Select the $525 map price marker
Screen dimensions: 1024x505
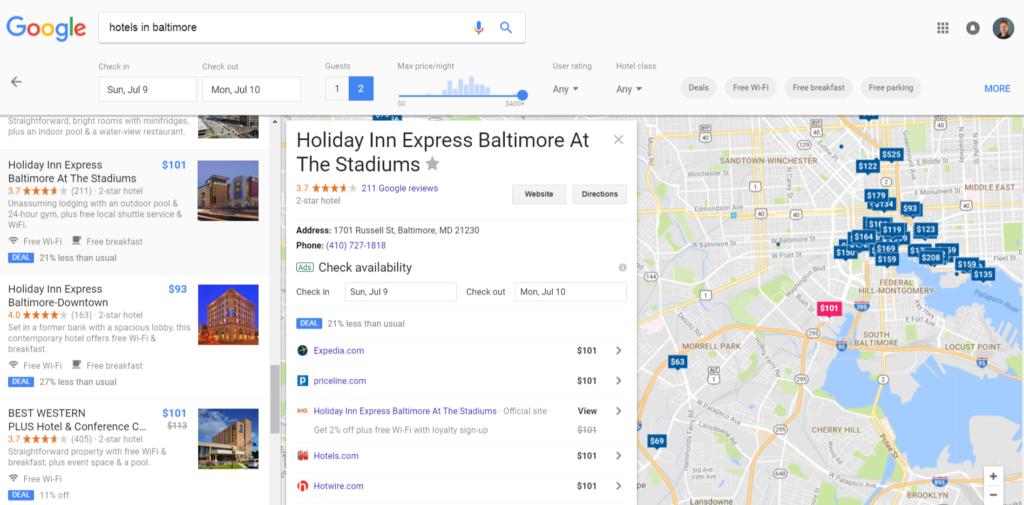891,155
